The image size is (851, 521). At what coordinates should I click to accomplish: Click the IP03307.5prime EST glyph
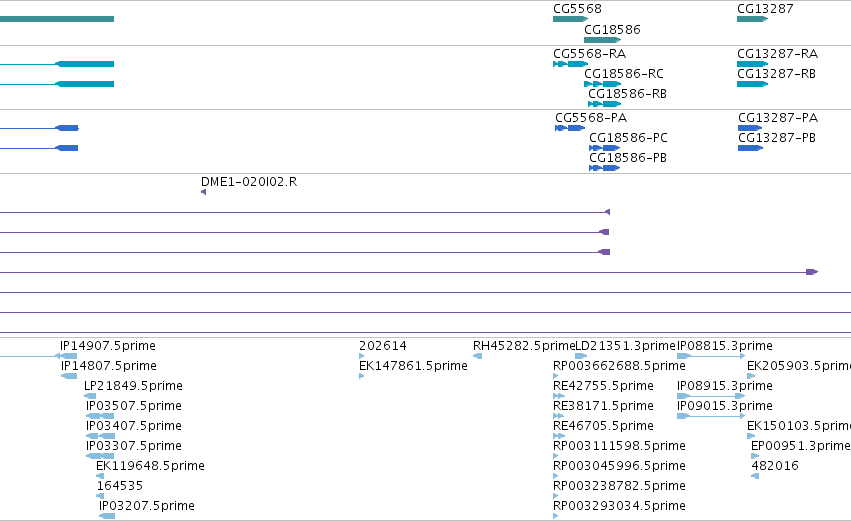click(100, 456)
